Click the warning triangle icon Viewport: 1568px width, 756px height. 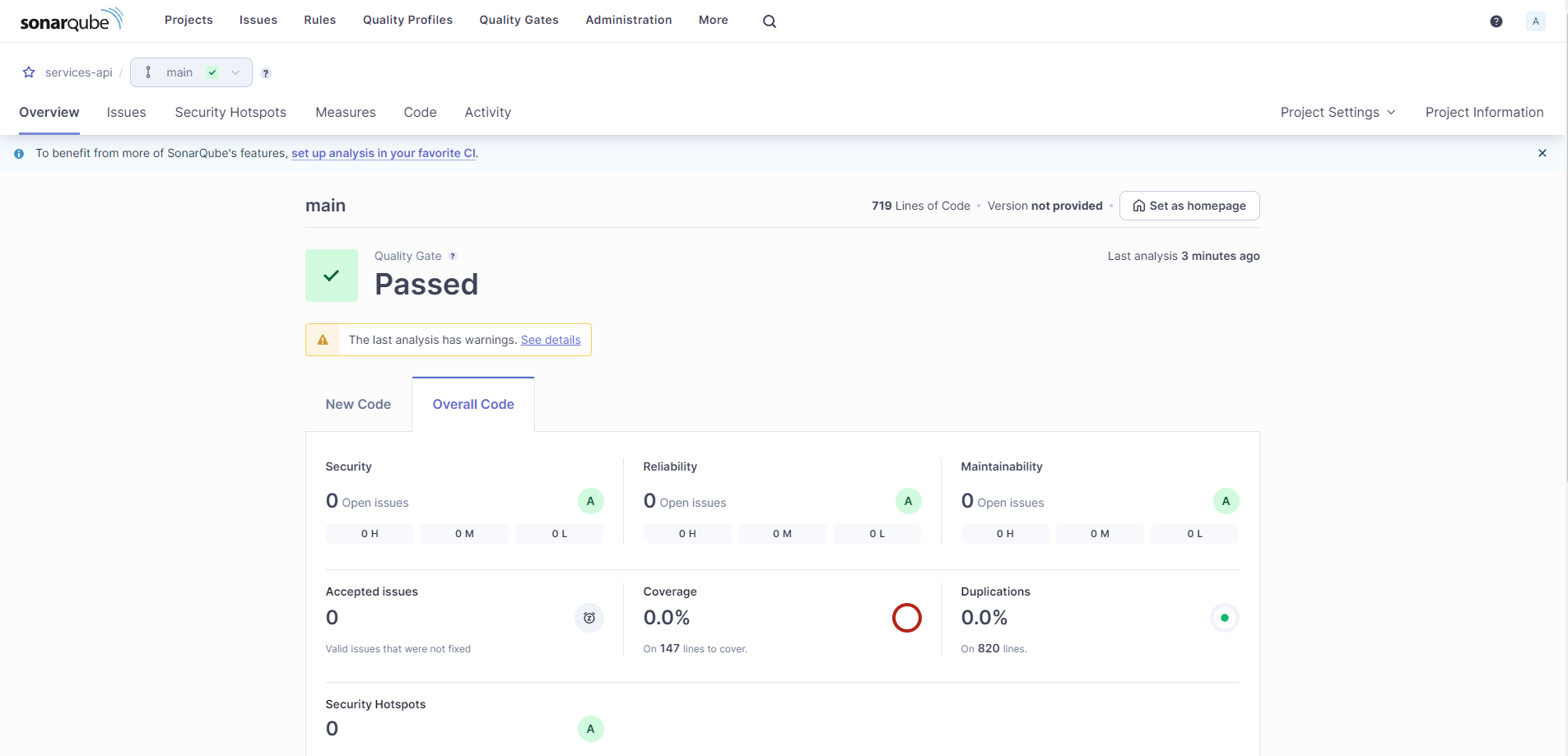(323, 340)
